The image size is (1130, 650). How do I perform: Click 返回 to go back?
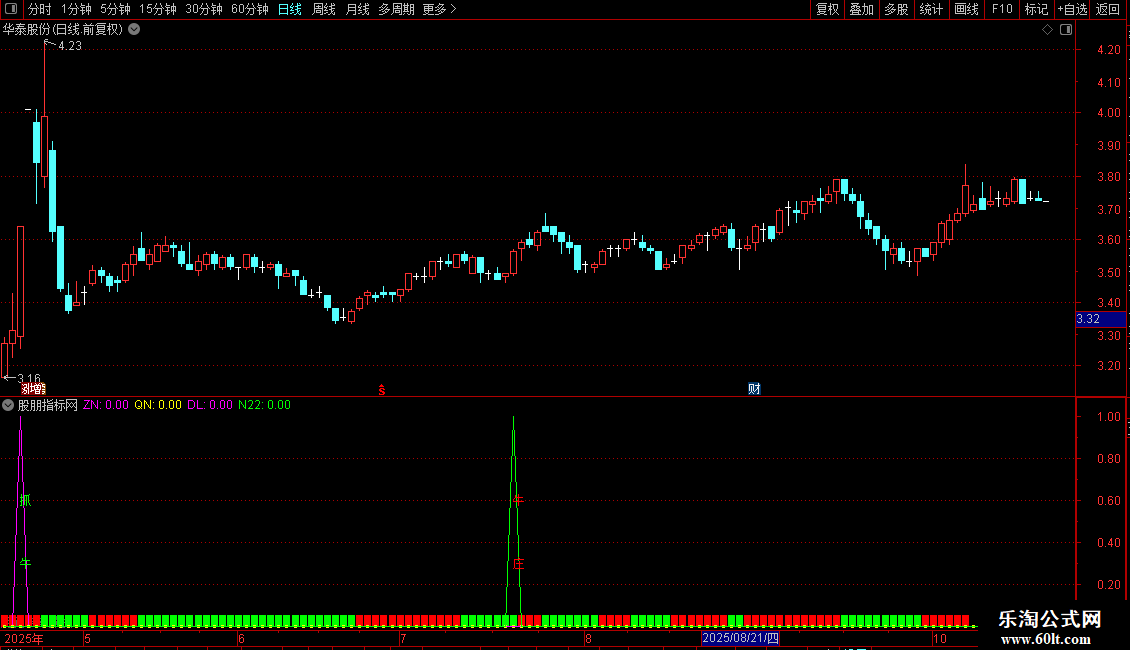(1108, 9)
